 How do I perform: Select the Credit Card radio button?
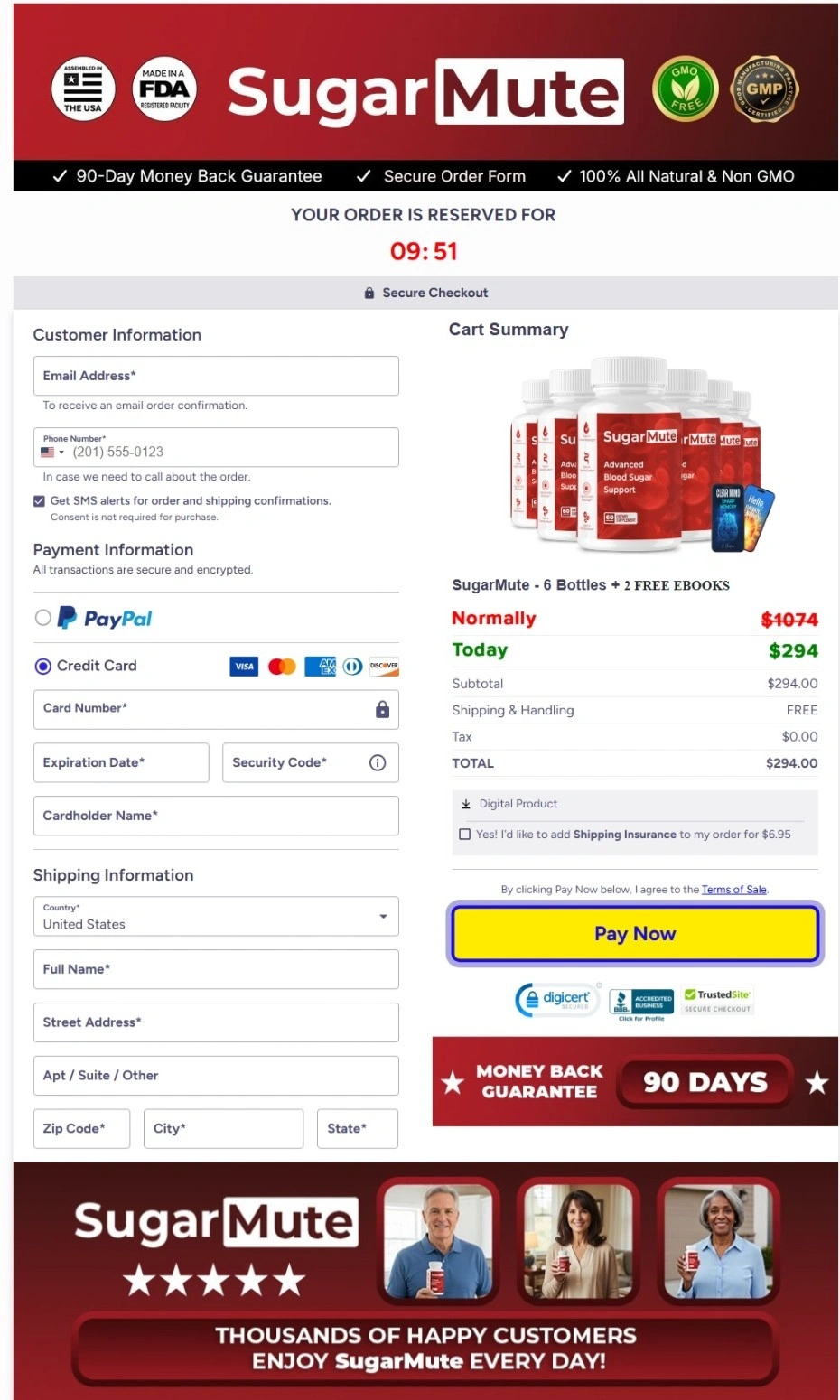[42, 666]
